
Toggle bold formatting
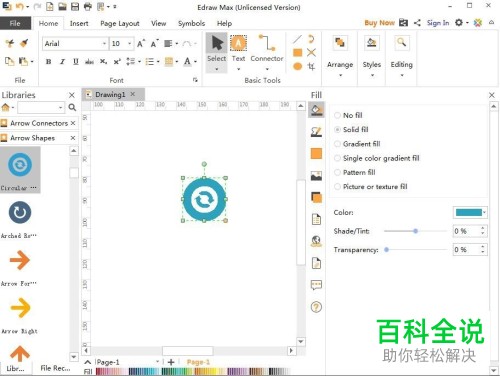coord(49,62)
